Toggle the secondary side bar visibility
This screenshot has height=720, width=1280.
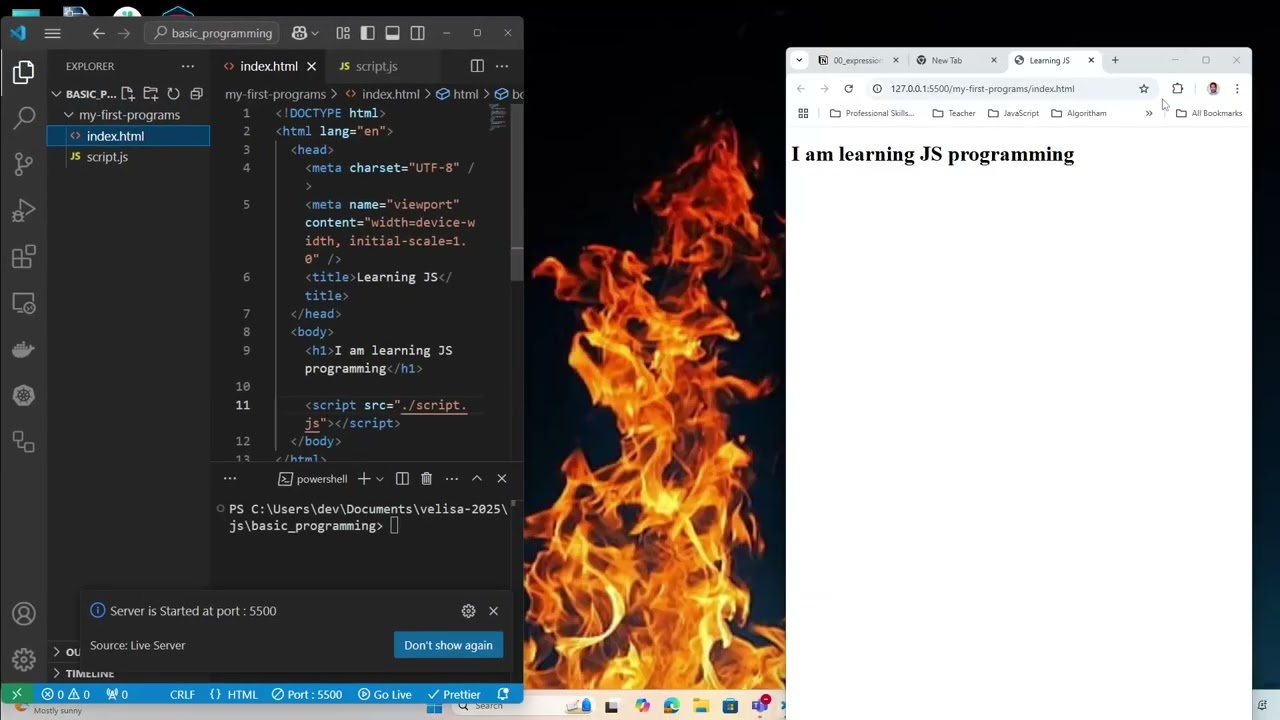click(x=418, y=33)
